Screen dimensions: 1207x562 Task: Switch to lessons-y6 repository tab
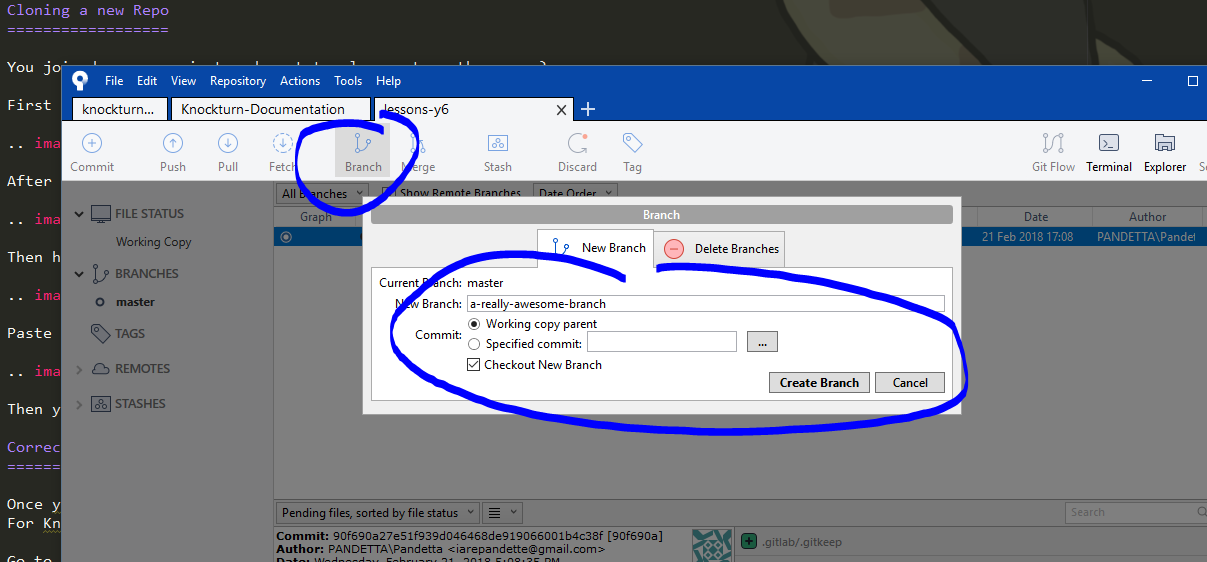tap(472, 109)
